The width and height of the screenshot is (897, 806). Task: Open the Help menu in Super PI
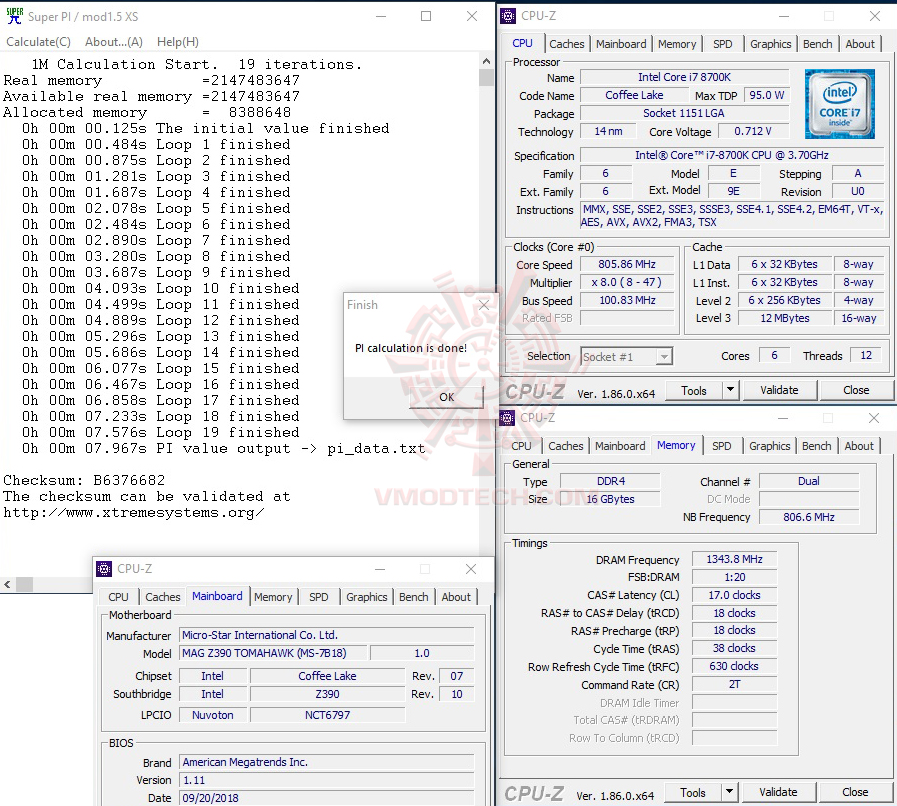(x=176, y=41)
